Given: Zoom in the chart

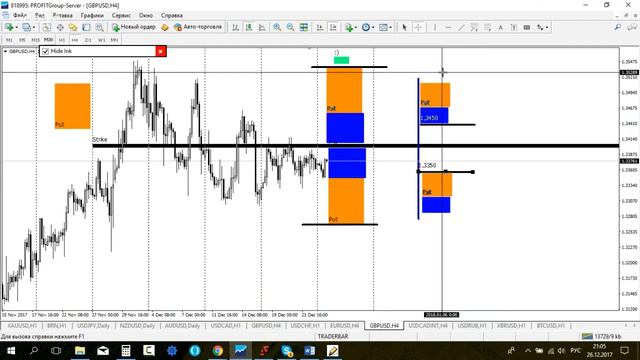Looking at the screenshot, I should coord(277,27).
